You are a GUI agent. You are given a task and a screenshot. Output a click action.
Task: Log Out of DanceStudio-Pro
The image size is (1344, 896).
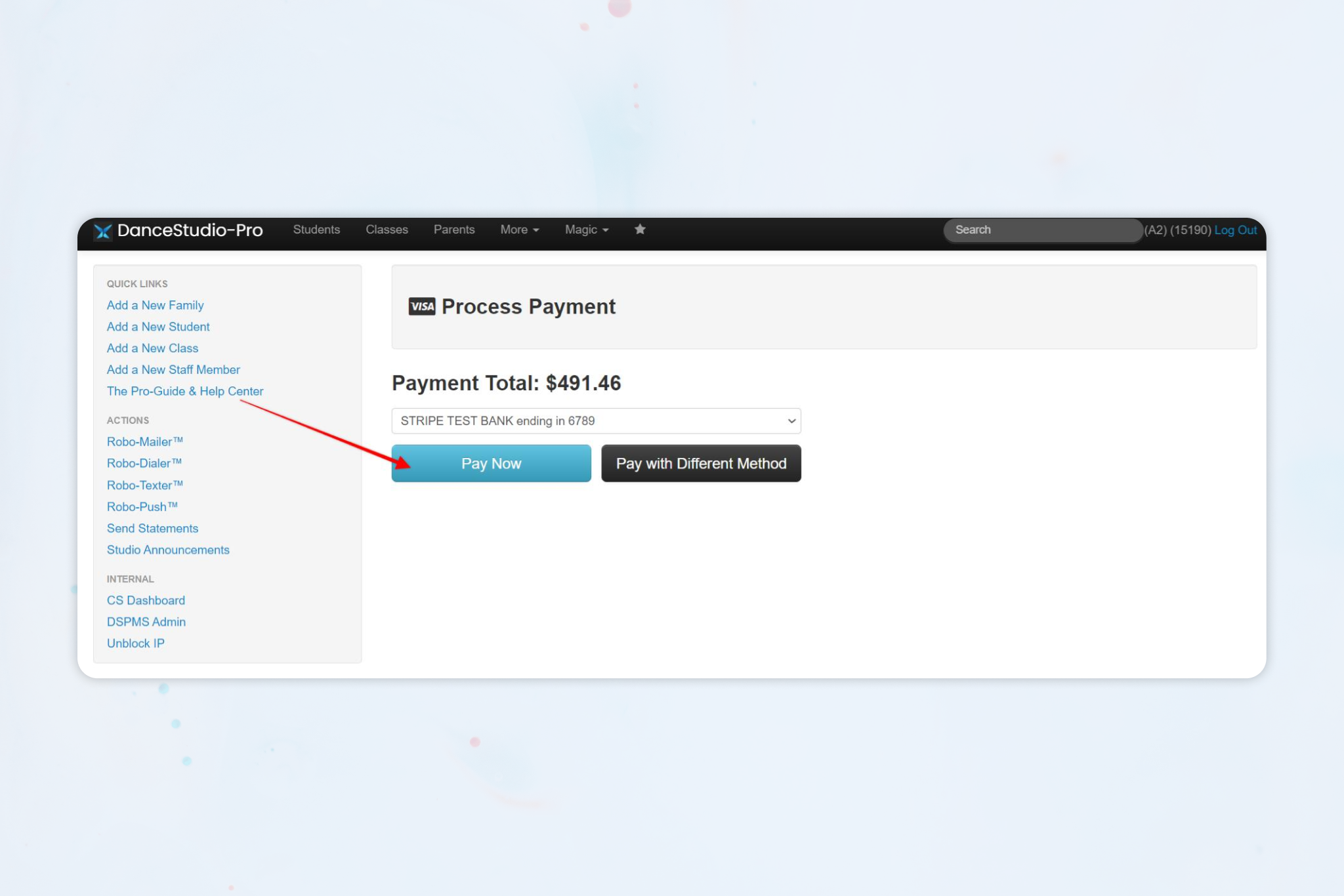[x=1236, y=230]
